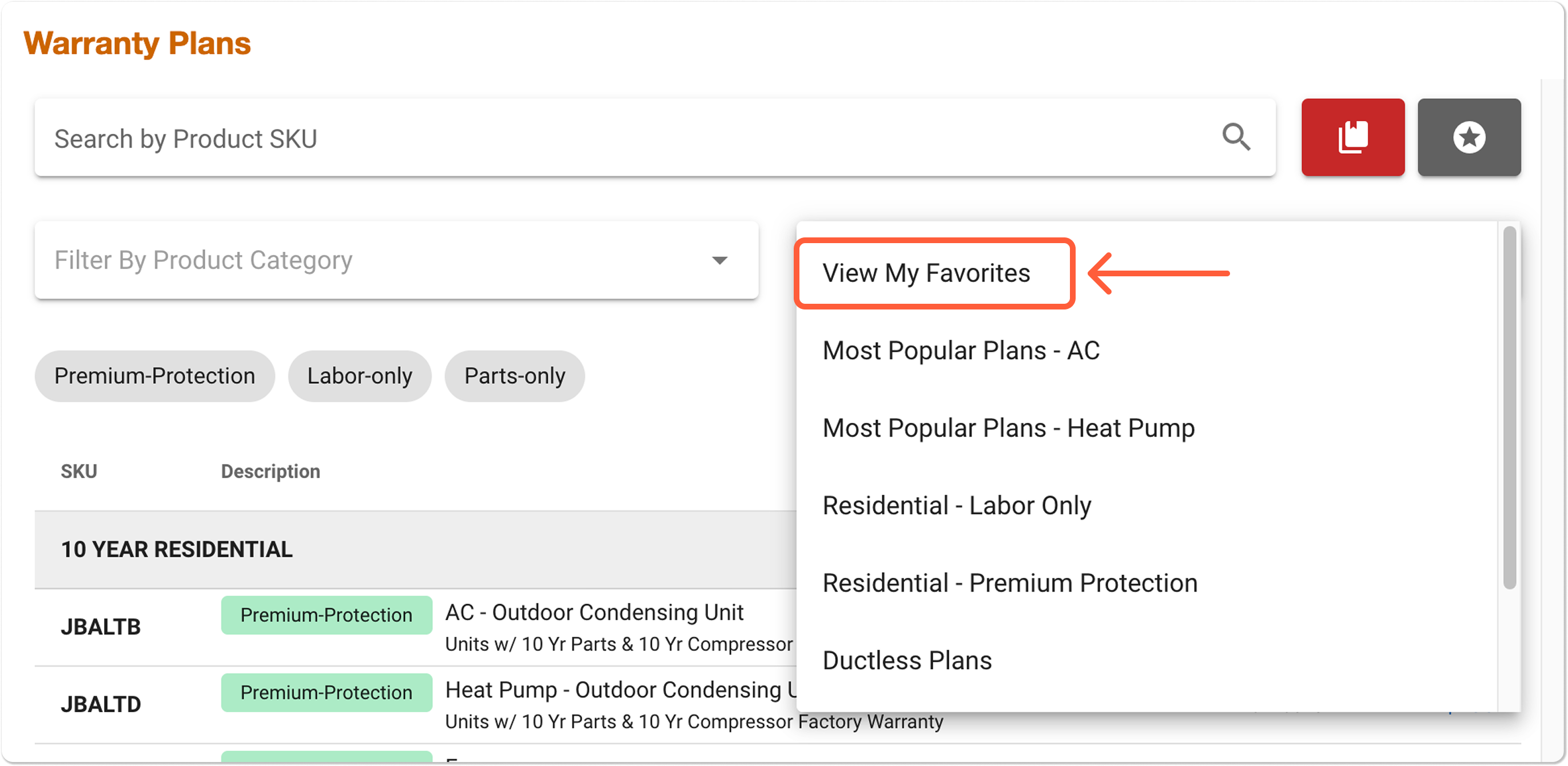Collapse the 10 YEAR RESIDENTIAL group header
The height and width of the screenshot is (766, 1568).
415,549
